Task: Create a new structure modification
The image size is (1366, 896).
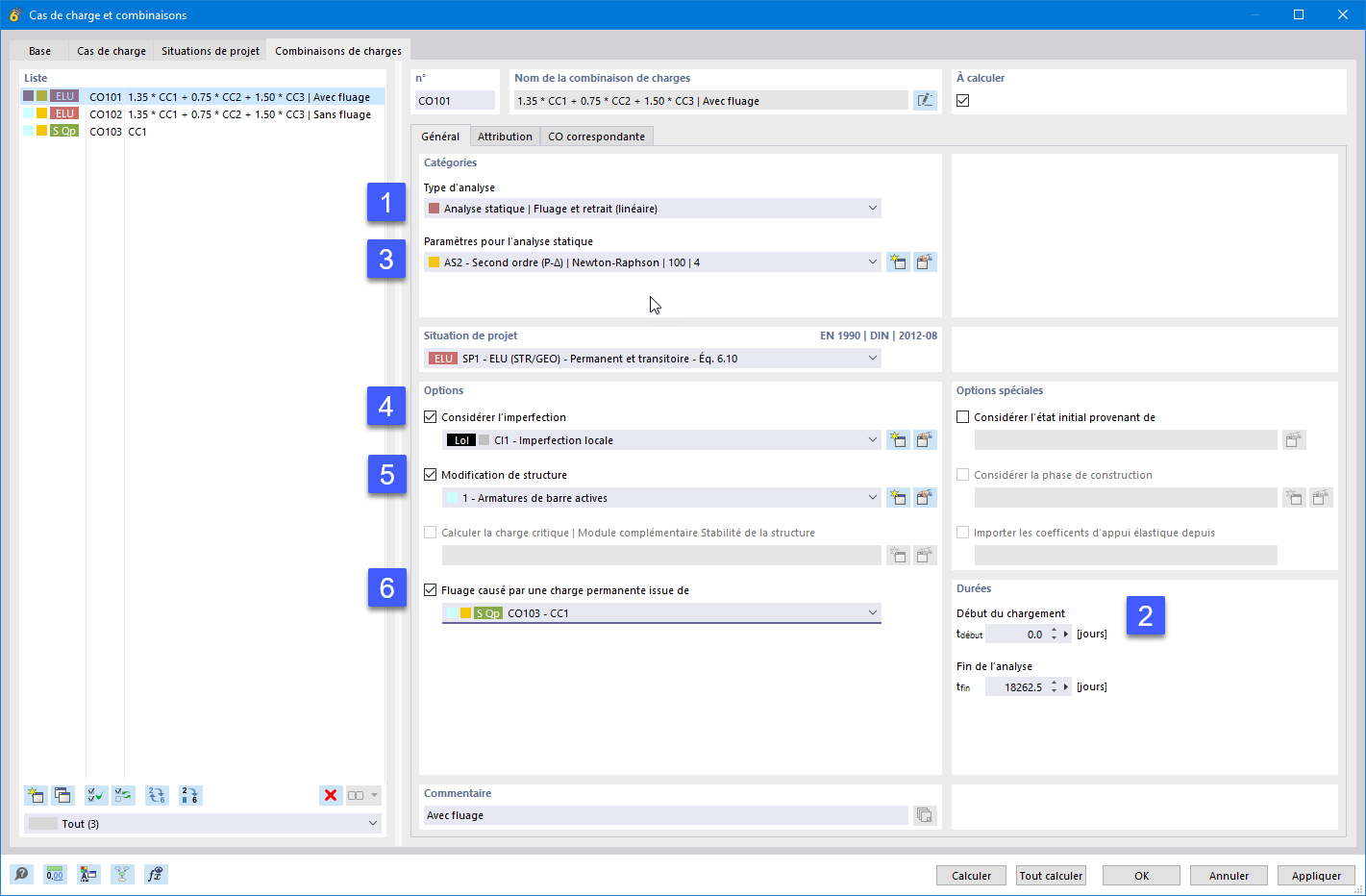Action: 898,498
